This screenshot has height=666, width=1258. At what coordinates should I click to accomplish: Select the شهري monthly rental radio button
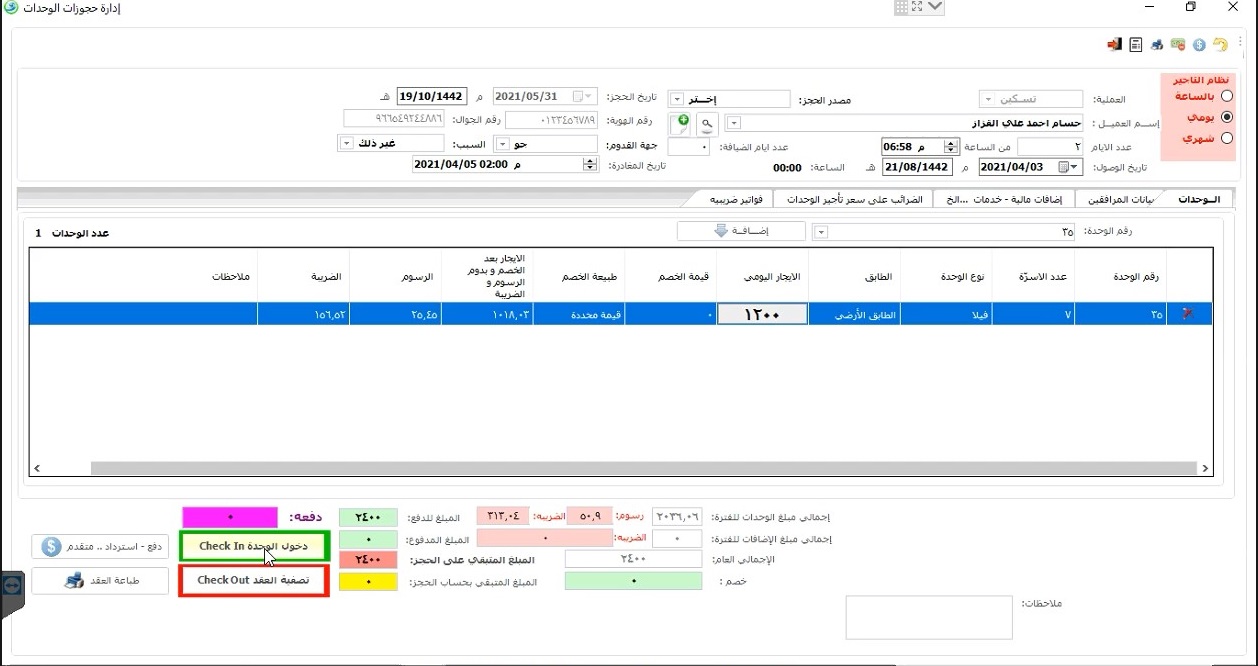(x=1227, y=138)
